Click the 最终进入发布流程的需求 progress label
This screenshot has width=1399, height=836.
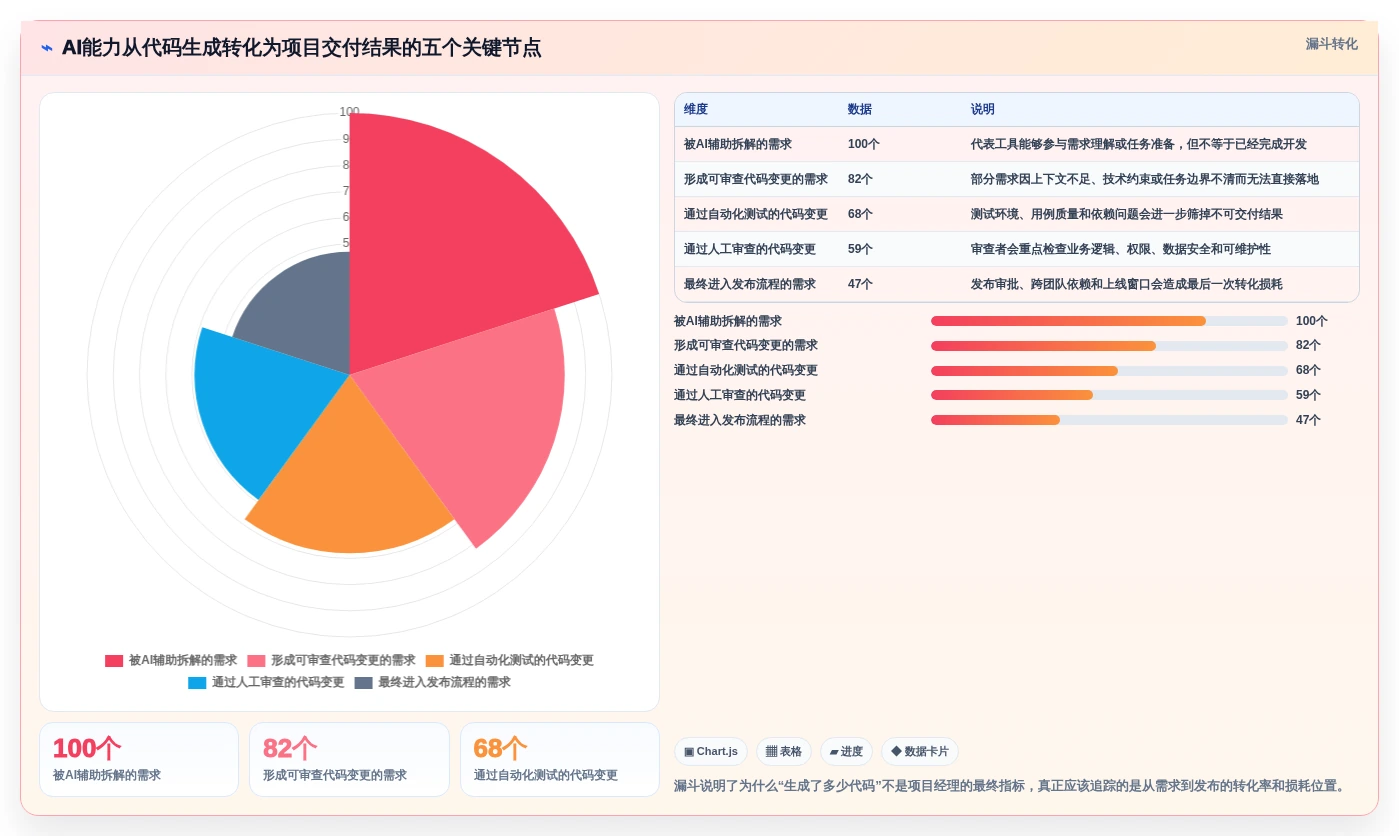pos(740,420)
